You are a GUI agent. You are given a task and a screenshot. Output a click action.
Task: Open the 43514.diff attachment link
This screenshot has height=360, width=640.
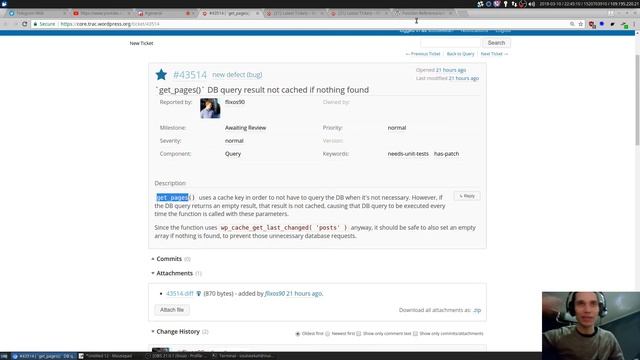(x=180, y=293)
